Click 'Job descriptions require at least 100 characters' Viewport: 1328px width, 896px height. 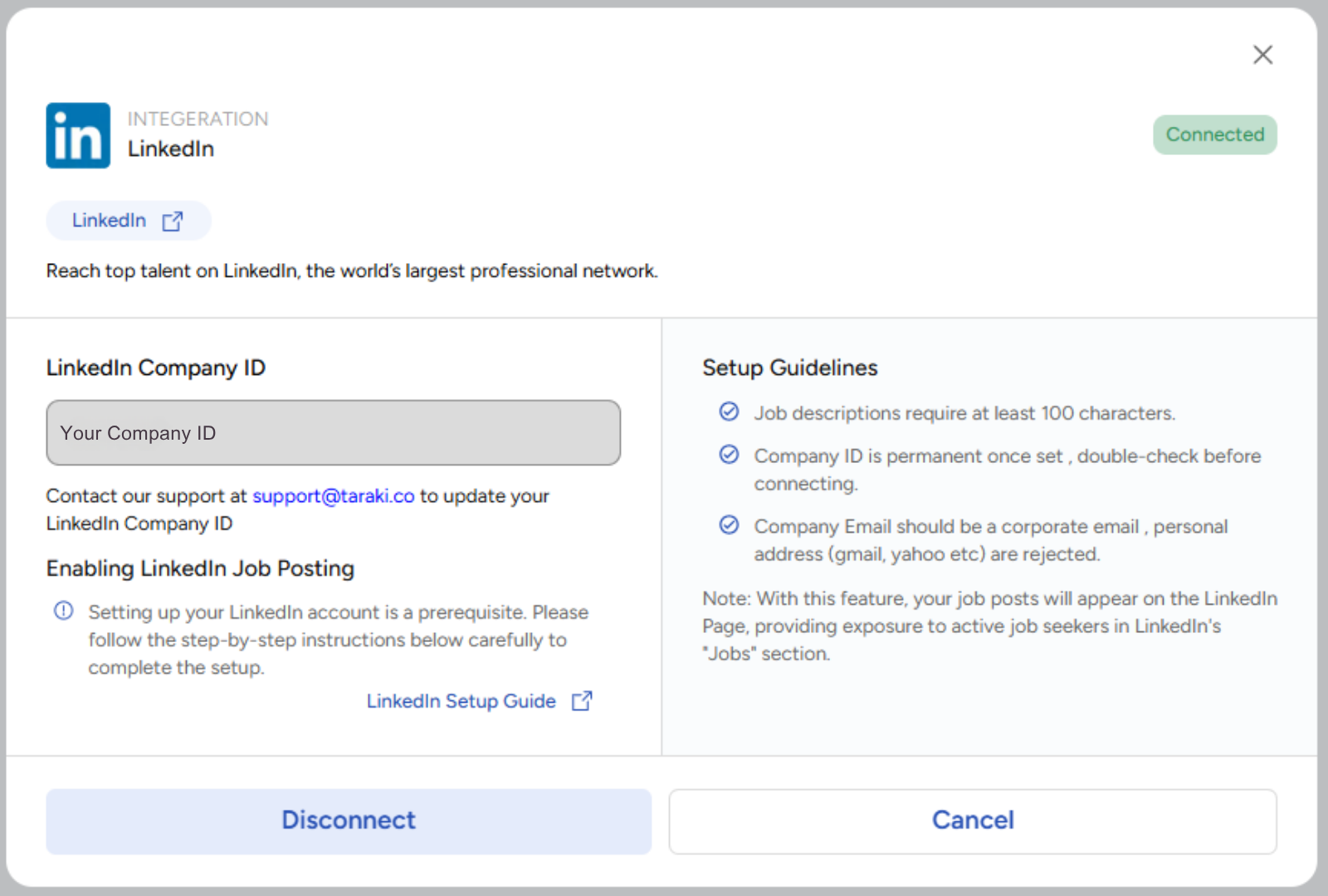[x=964, y=413]
